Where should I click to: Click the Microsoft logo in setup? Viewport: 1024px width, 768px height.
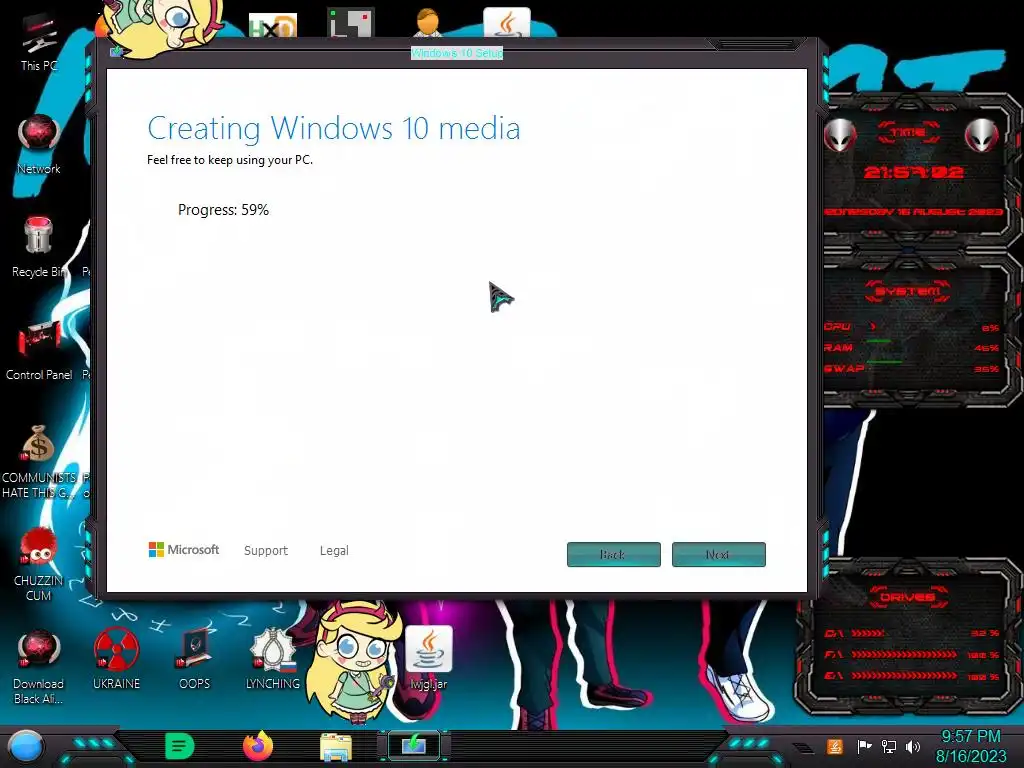pos(184,550)
